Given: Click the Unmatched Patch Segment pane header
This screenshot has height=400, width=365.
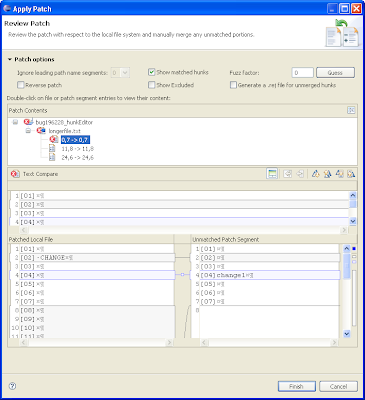Looking at the screenshot, I should [x=274, y=239].
